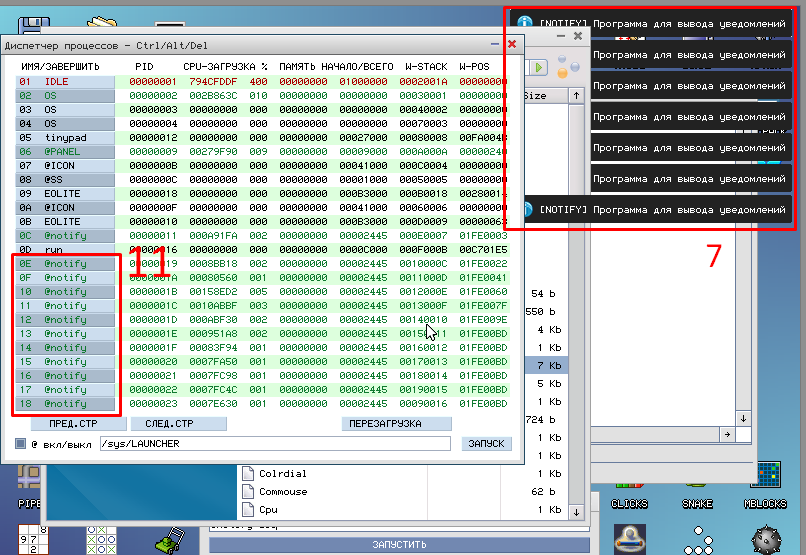
Task: Open the white-dots checkers desktop icon
Action: [698, 541]
